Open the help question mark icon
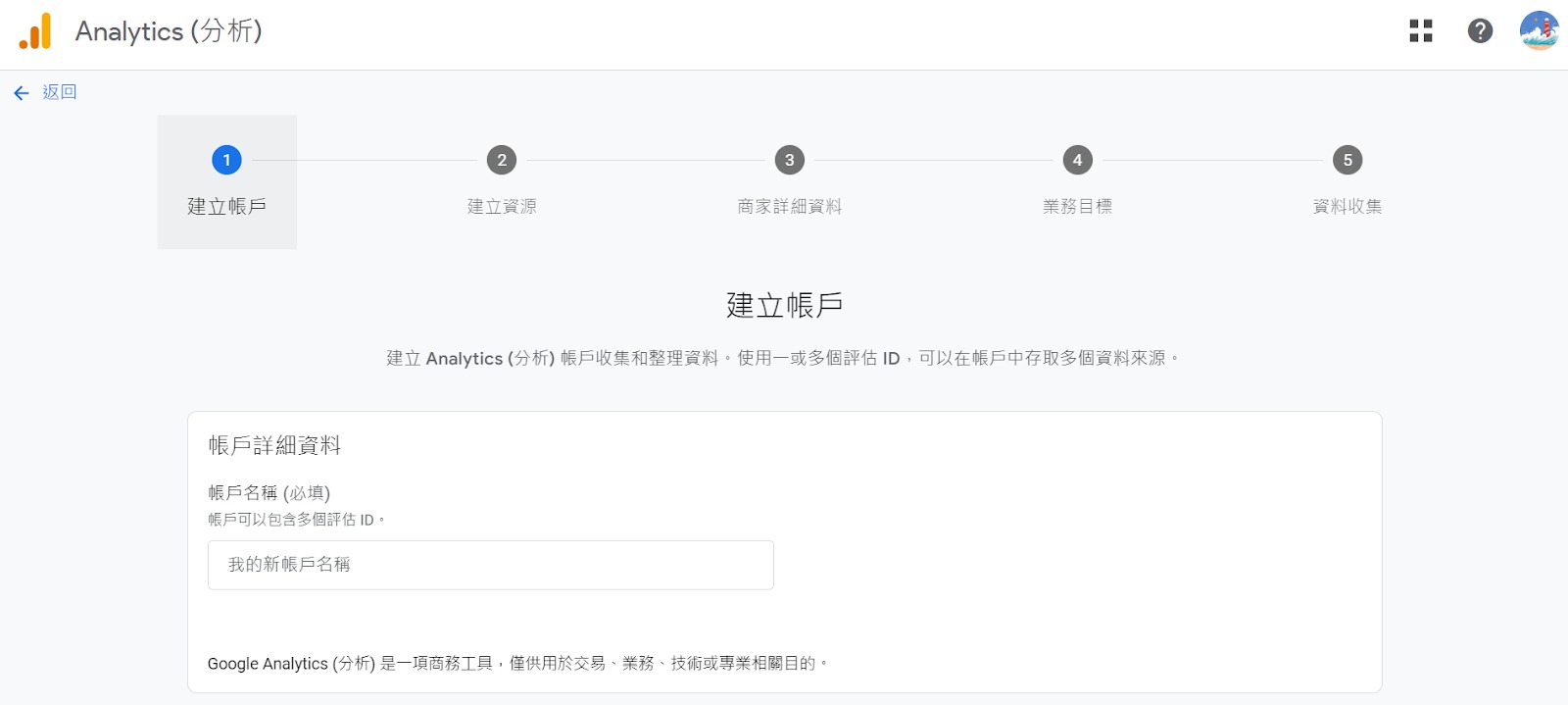 click(1480, 31)
